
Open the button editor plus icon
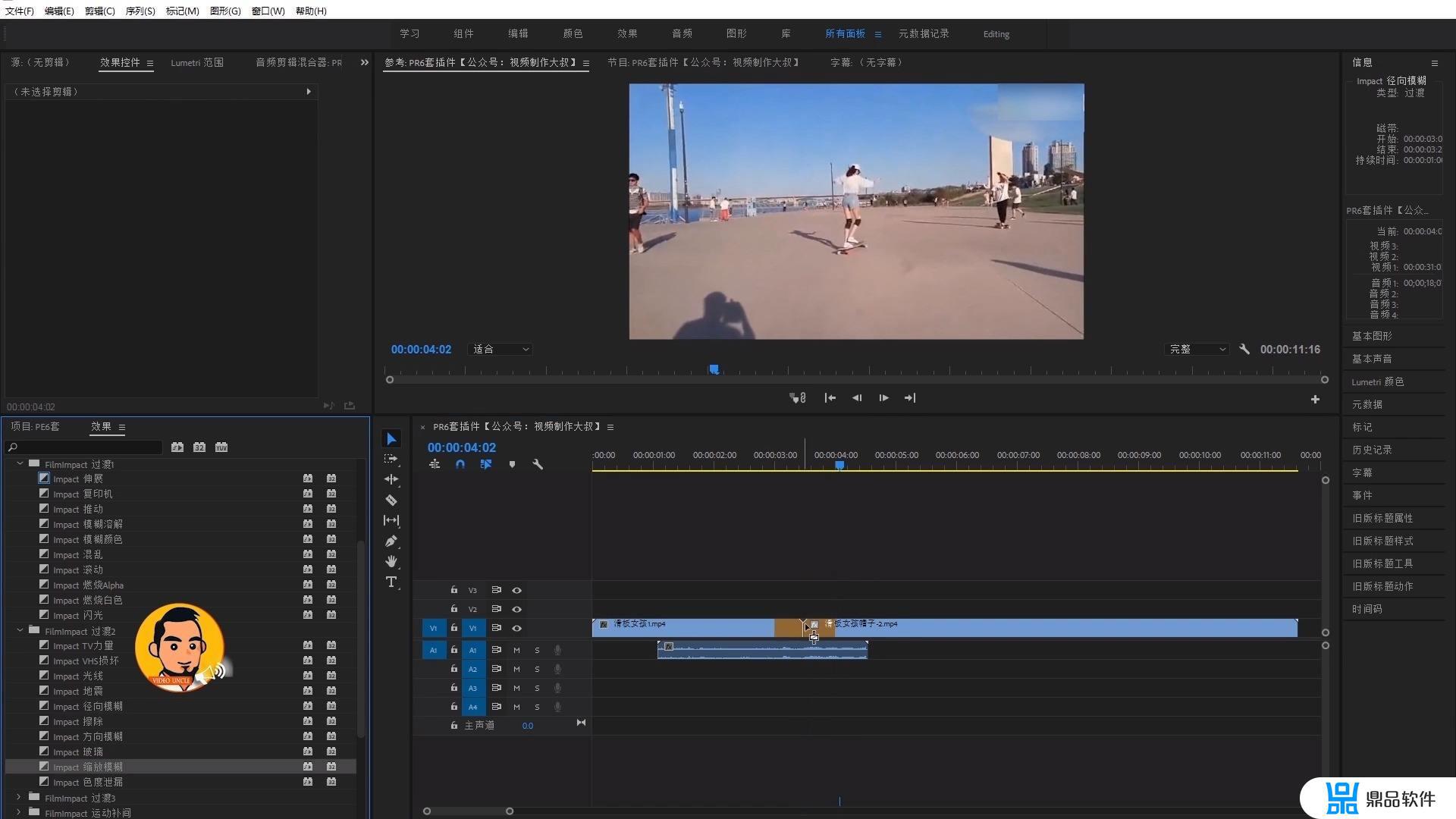tap(1315, 400)
